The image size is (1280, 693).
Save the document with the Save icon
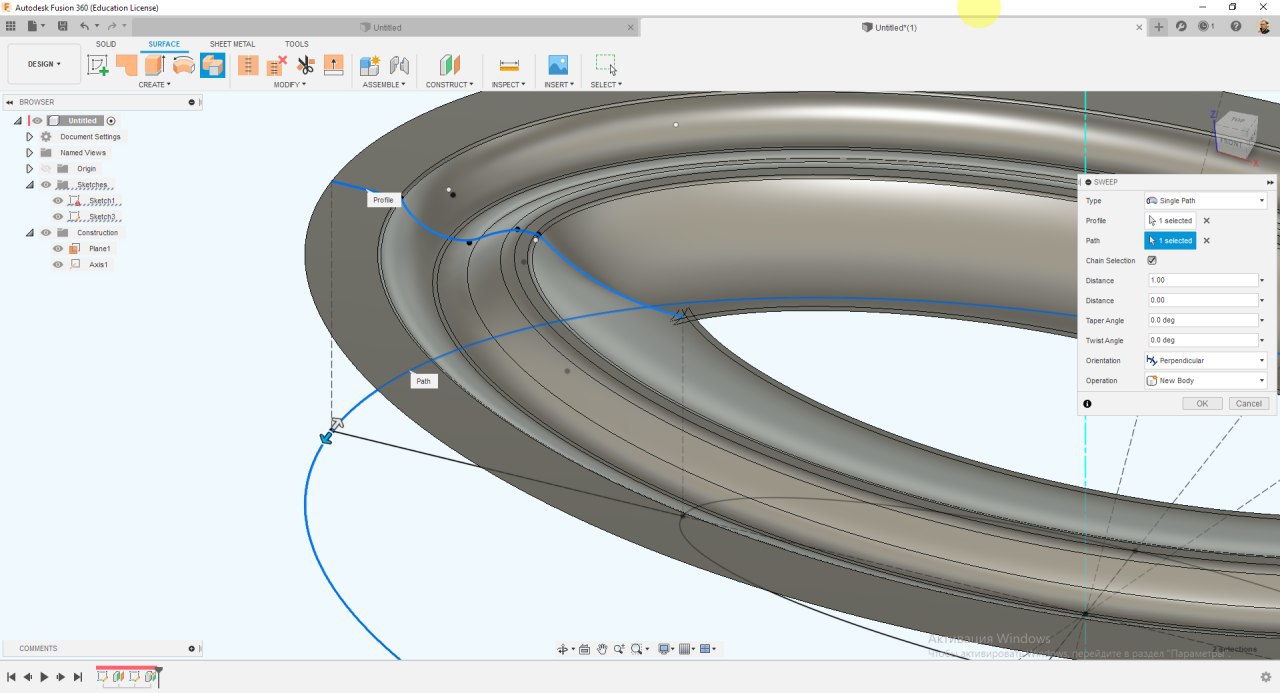[63, 27]
